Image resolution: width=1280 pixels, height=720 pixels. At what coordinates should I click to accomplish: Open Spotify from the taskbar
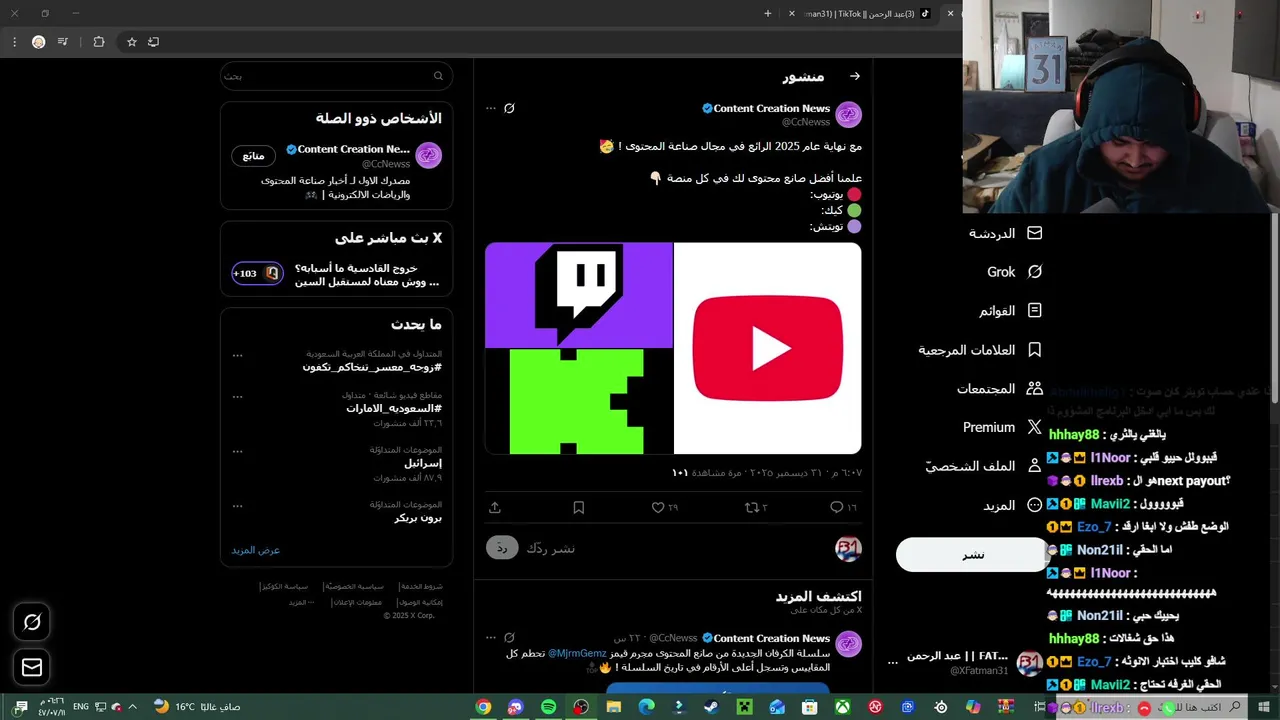(548, 707)
